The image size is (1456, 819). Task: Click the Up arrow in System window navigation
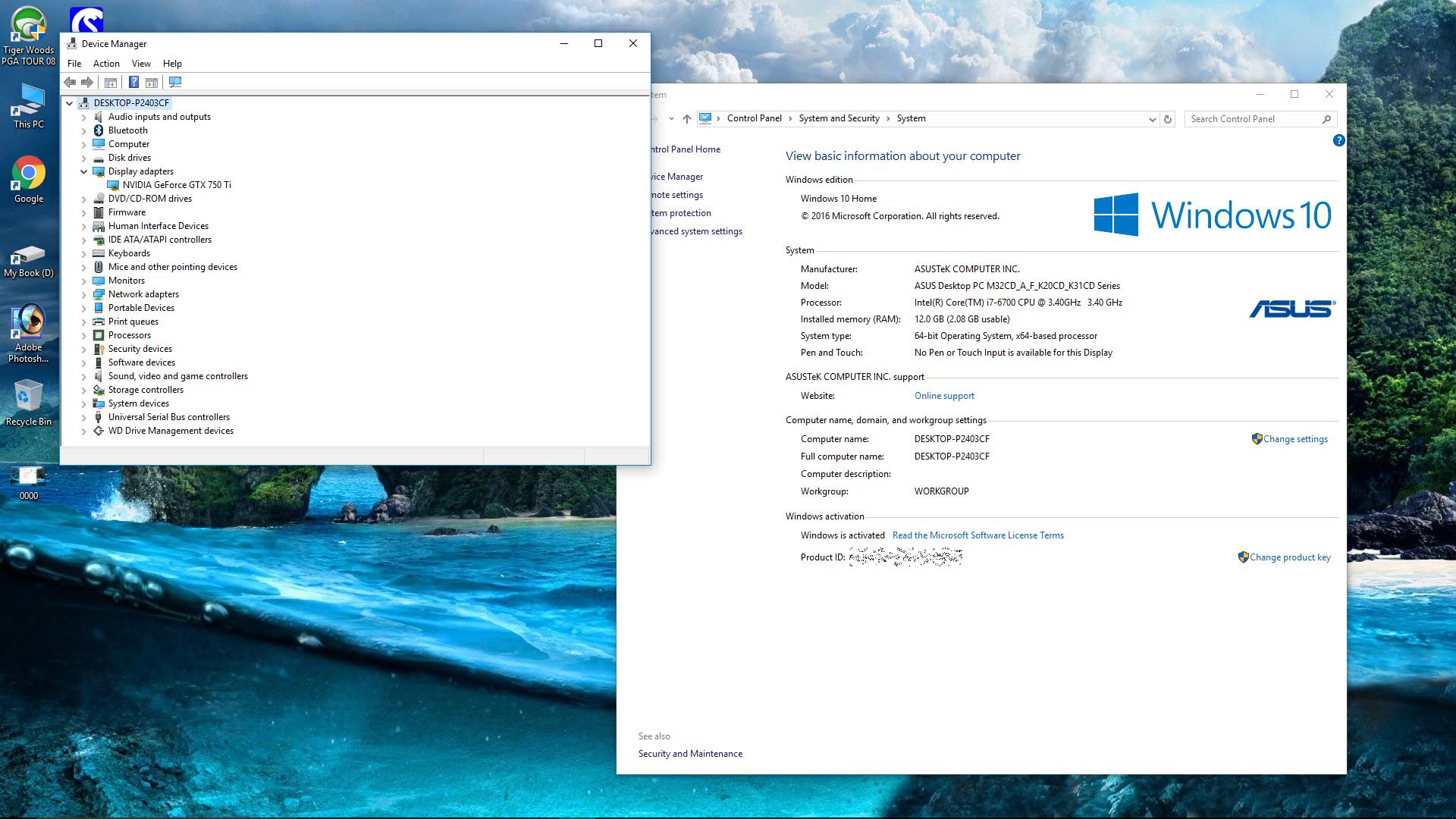pyautogui.click(x=687, y=119)
